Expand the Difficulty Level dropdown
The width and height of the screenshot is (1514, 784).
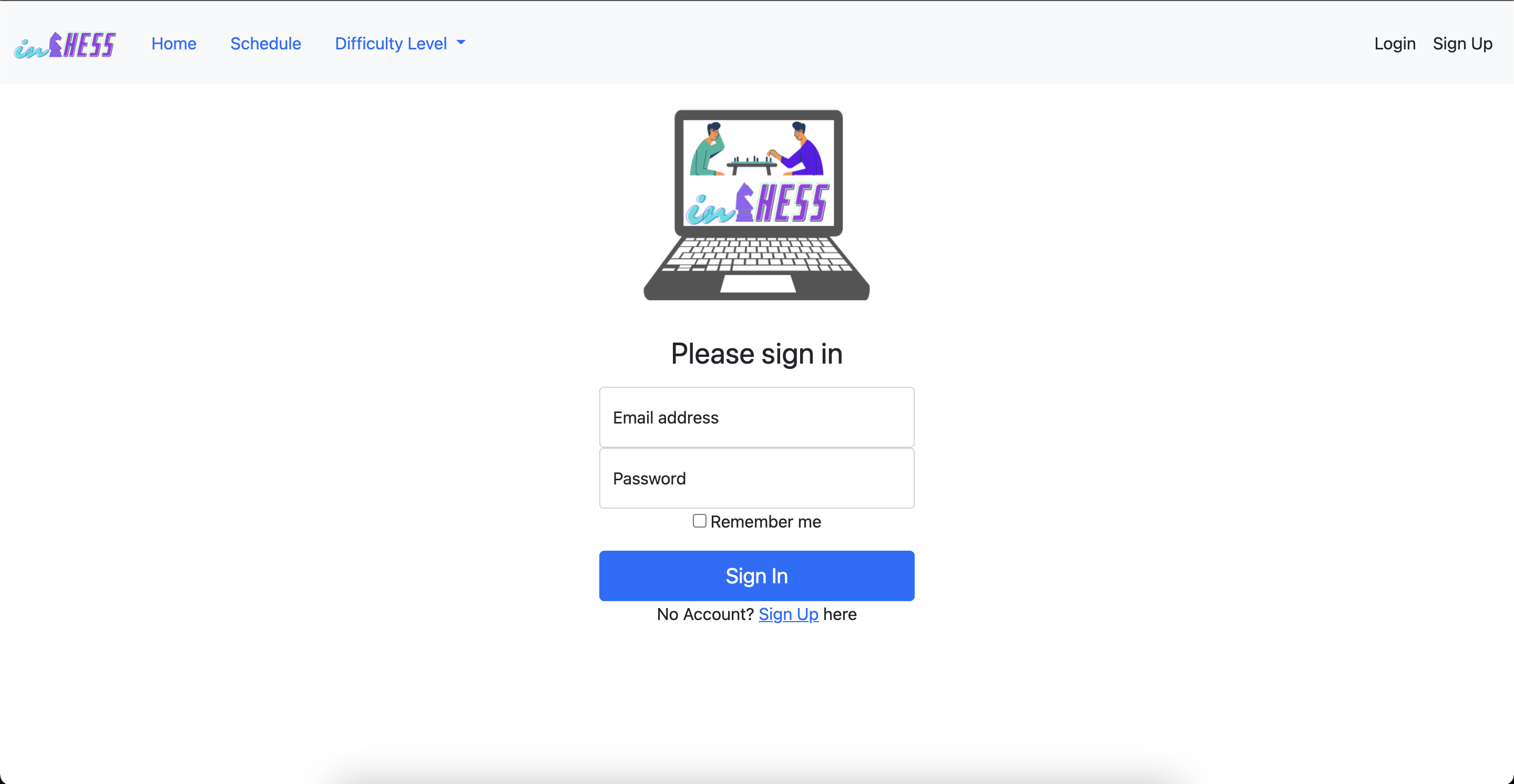[x=400, y=44]
